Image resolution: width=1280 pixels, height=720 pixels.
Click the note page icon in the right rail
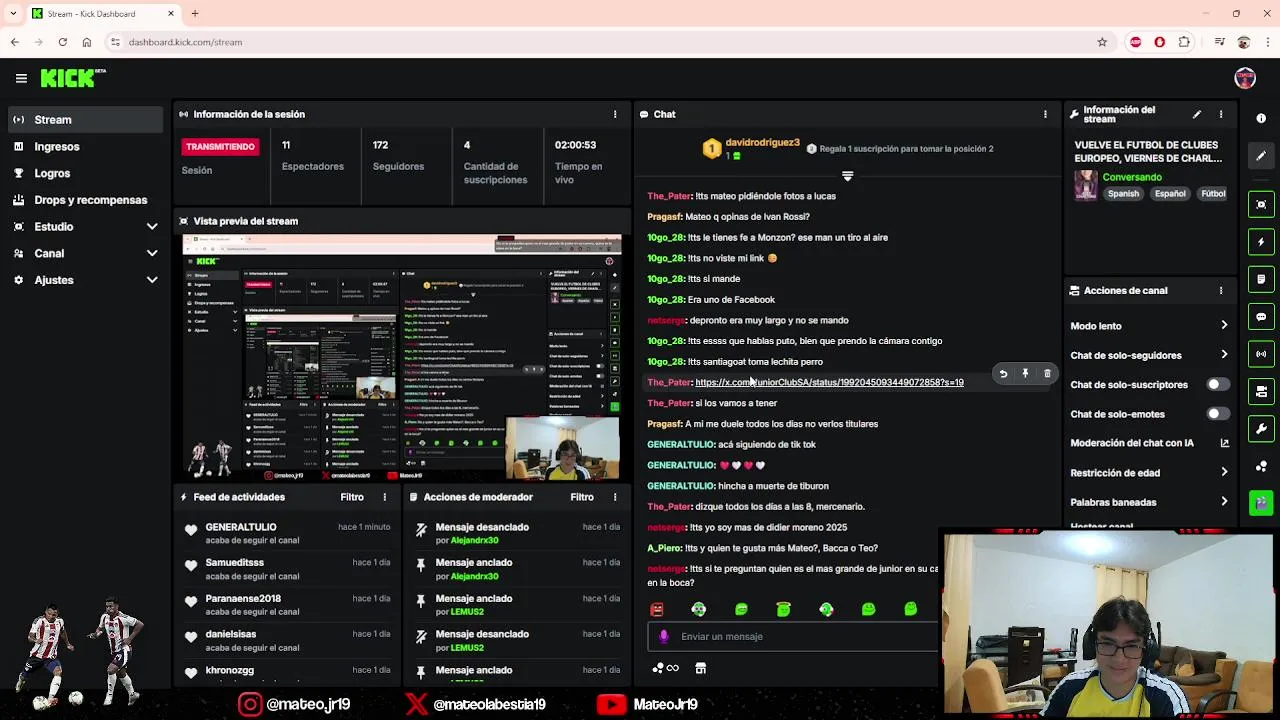1261,279
